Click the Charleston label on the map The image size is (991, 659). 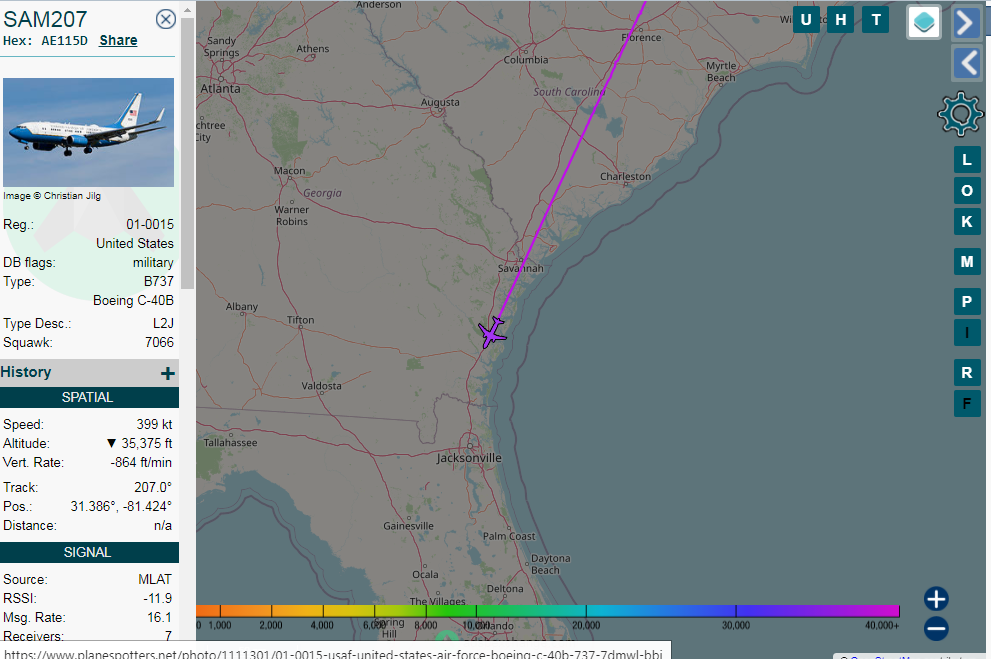[625, 177]
